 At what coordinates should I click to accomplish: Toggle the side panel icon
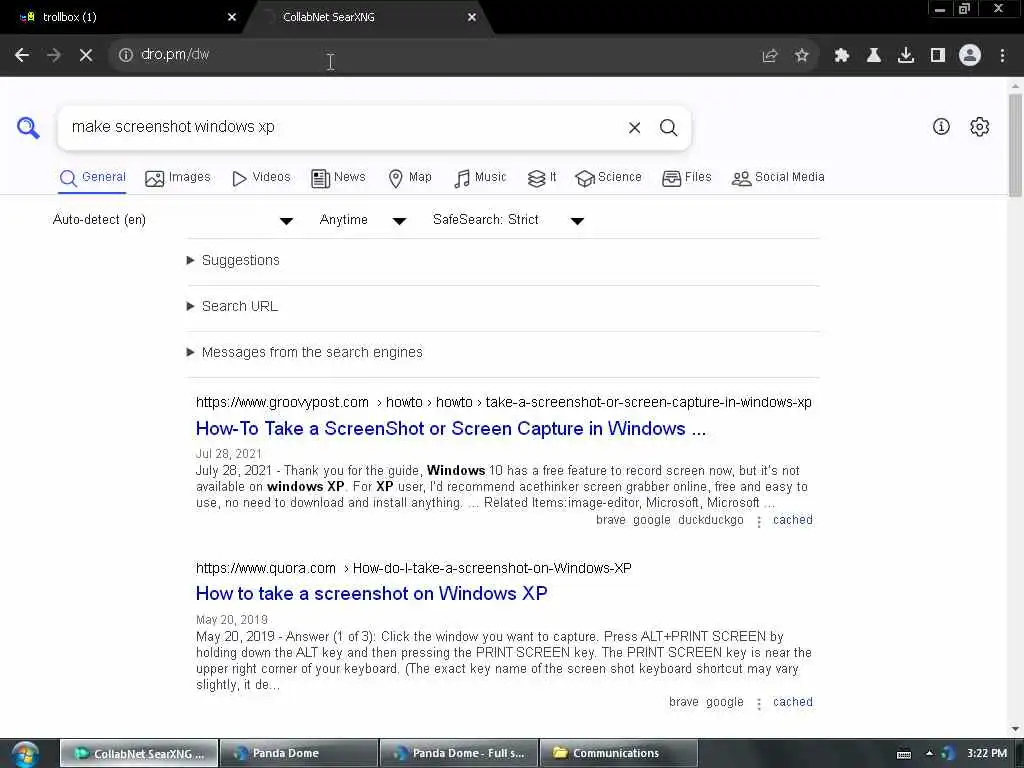pos(938,56)
